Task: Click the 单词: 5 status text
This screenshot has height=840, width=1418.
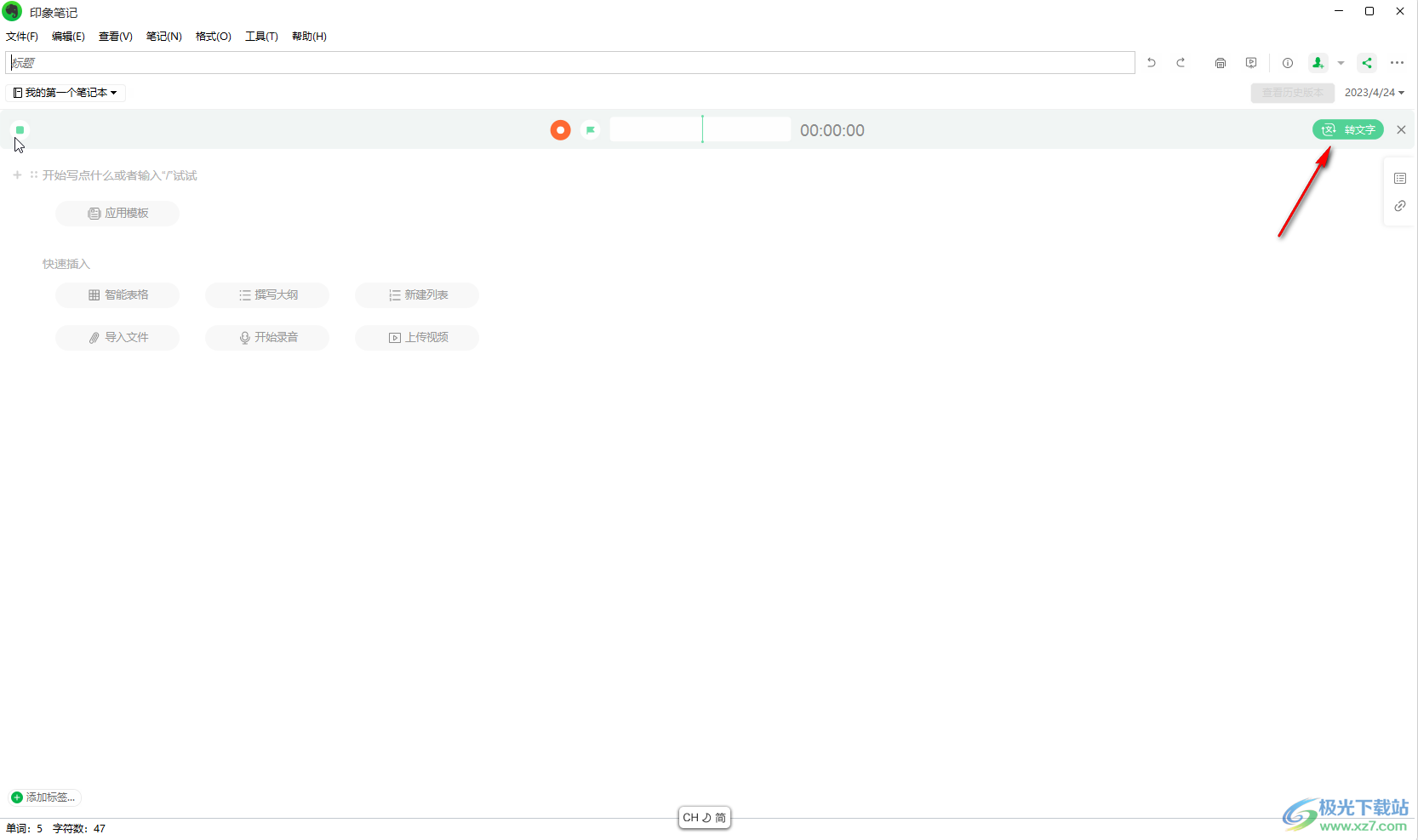Action: pyautogui.click(x=25, y=829)
